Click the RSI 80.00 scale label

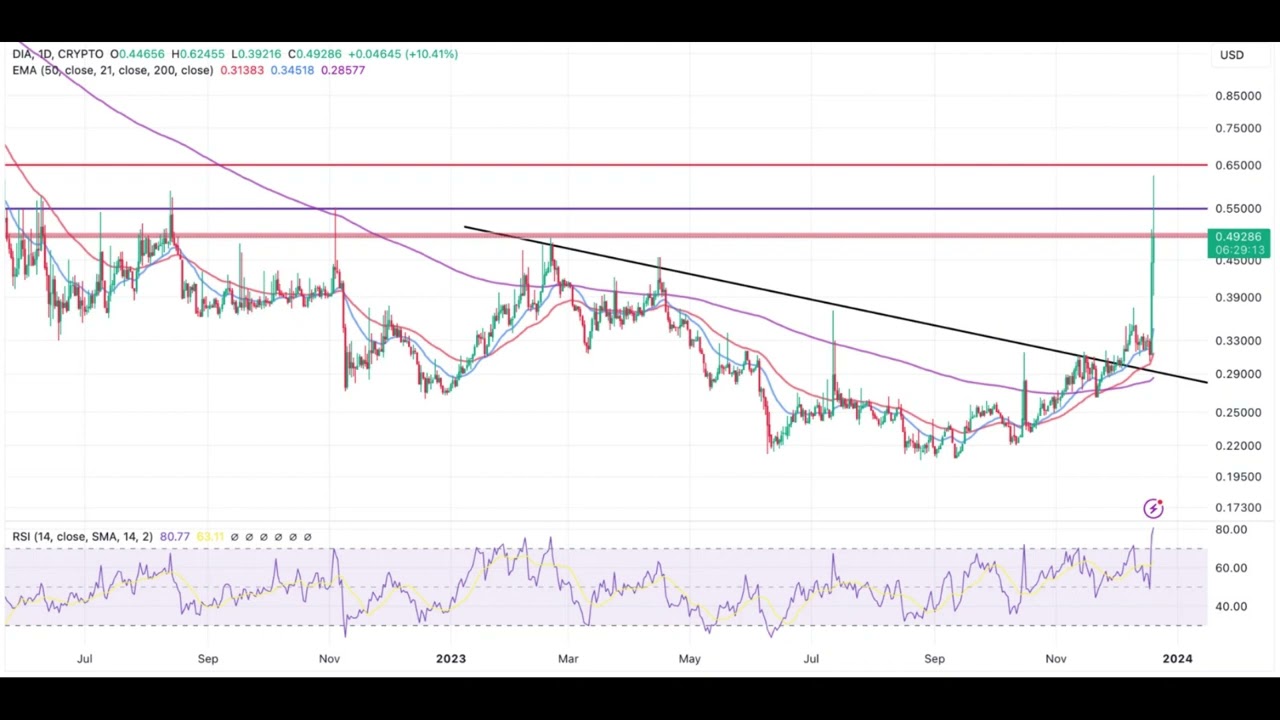pyautogui.click(x=1232, y=529)
